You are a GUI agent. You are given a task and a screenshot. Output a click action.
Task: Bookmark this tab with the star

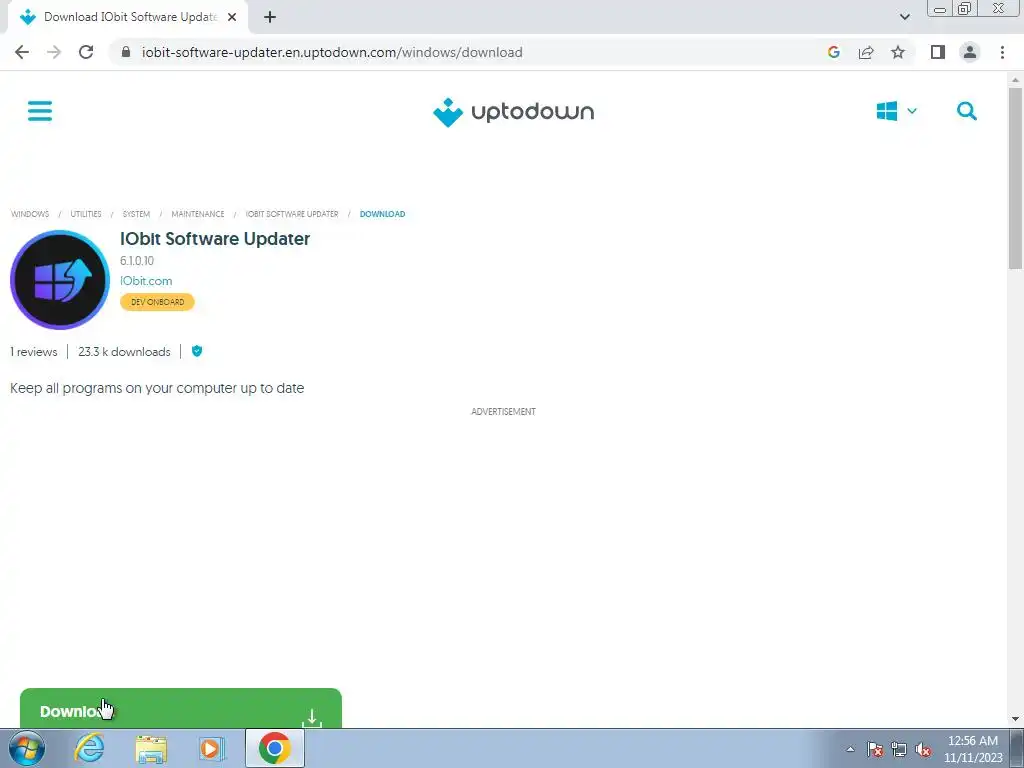(x=898, y=52)
